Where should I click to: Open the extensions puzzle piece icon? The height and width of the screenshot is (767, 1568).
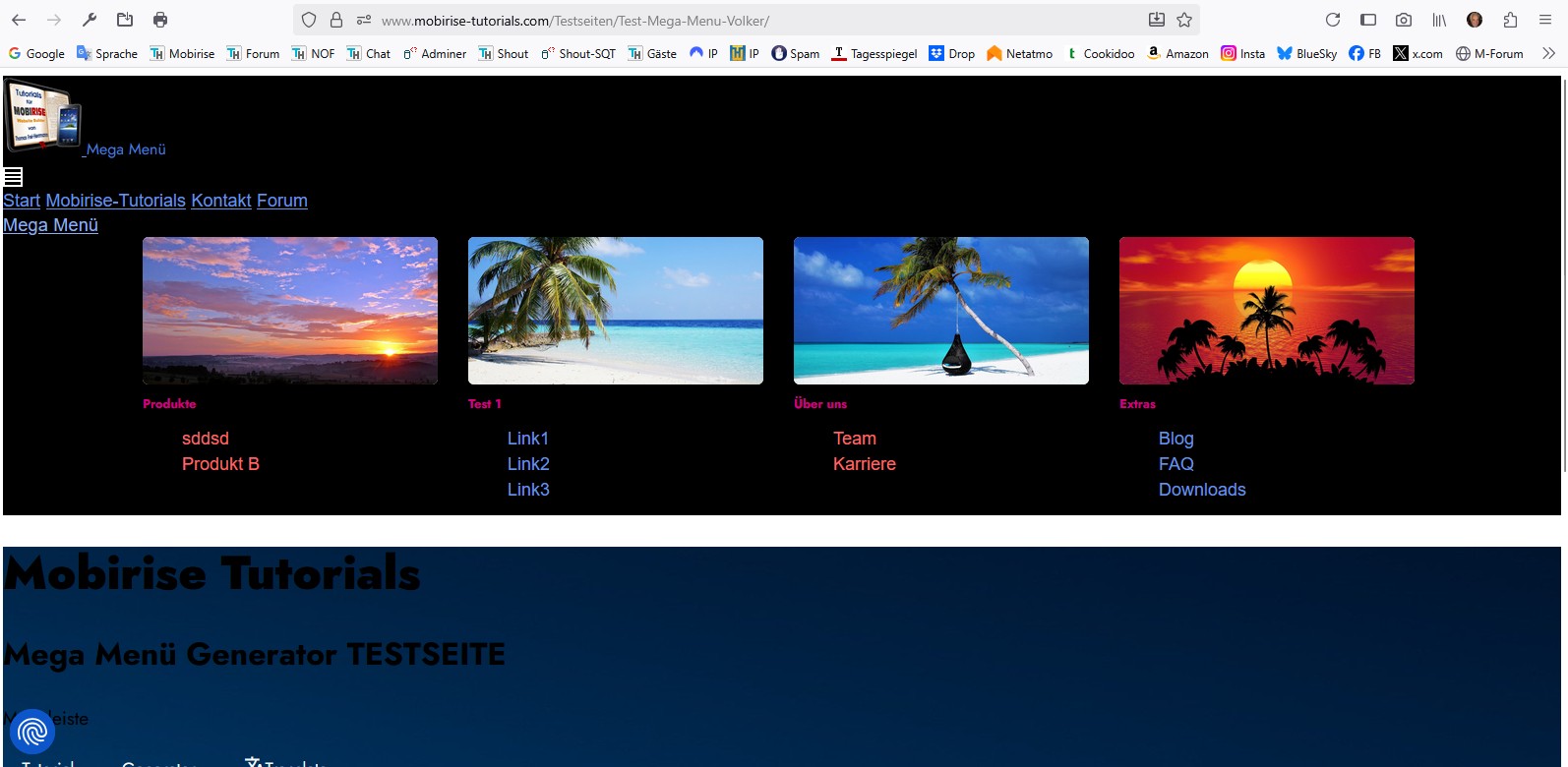pyautogui.click(x=1510, y=20)
